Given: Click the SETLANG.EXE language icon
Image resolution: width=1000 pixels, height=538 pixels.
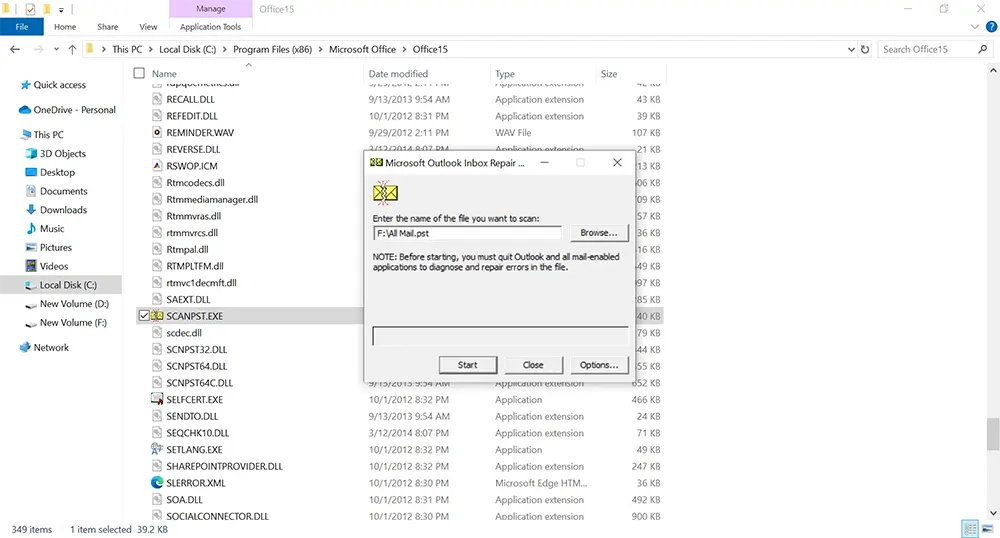Looking at the screenshot, I should pos(157,449).
